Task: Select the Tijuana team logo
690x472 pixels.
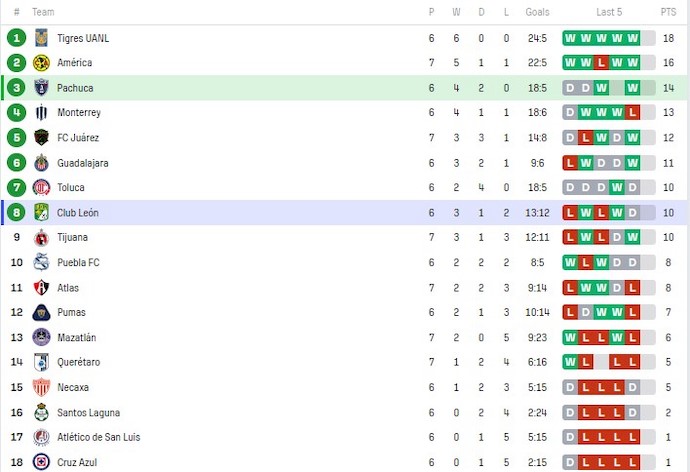Action: point(41,238)
